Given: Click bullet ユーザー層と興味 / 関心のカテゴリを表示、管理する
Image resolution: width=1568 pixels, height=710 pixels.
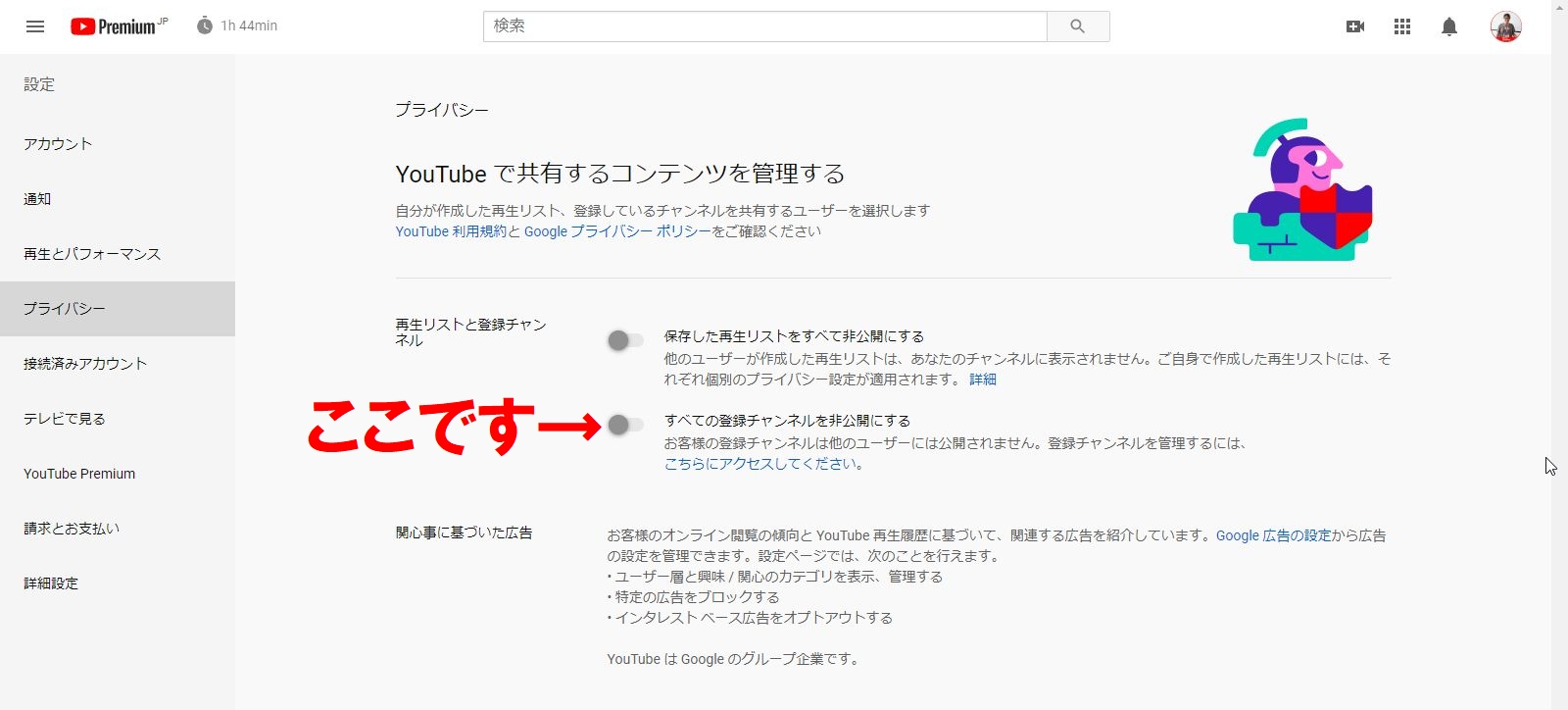Looking at the screenshot, I should (x=775, y=577).
